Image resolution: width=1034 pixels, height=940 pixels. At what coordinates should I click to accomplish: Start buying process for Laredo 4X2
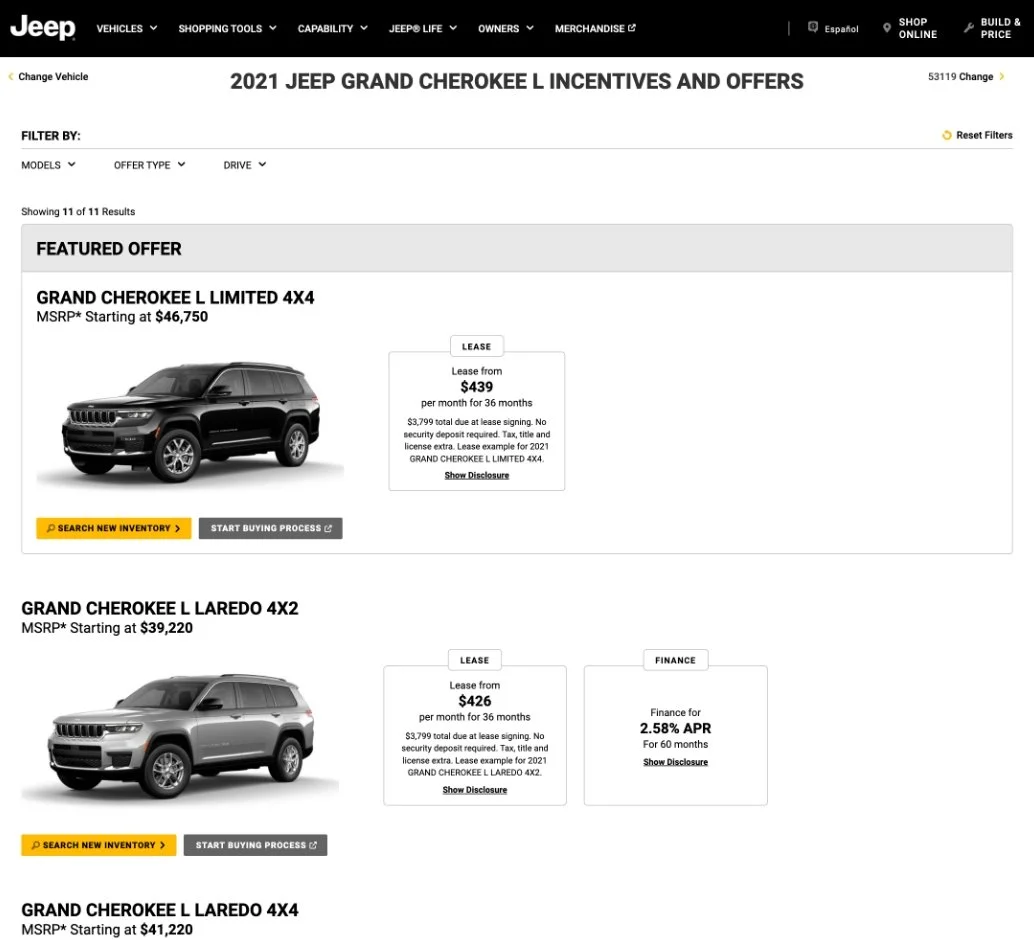coord(255,845)
